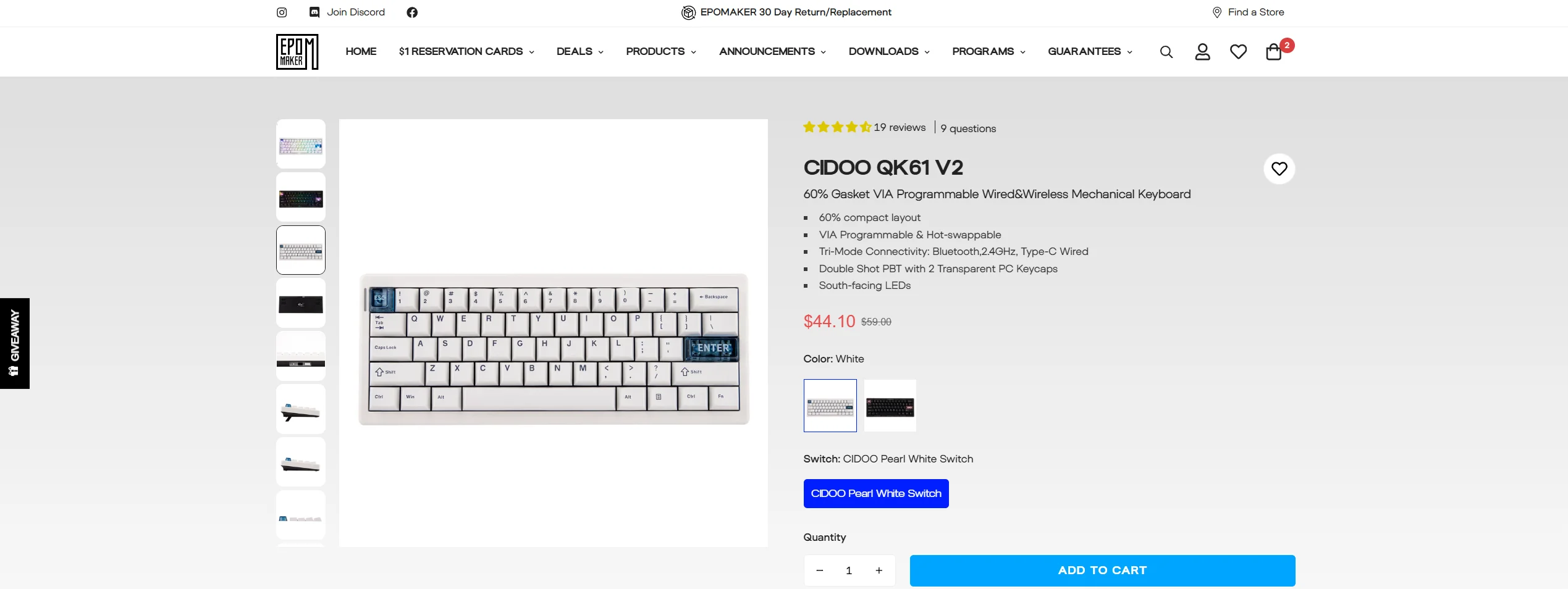Go to the Home menu item

(x=361, y=52)
